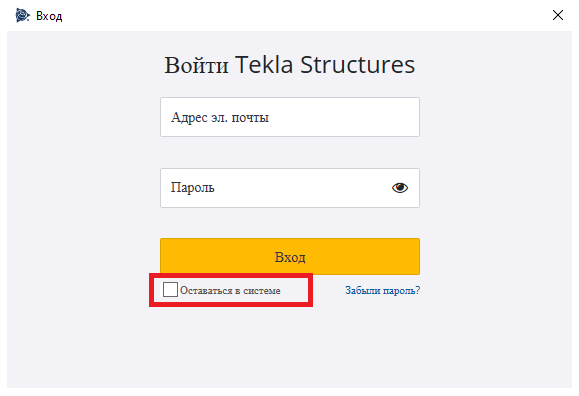
Task: Select the email address text box
Action: [x=290, y=117]
